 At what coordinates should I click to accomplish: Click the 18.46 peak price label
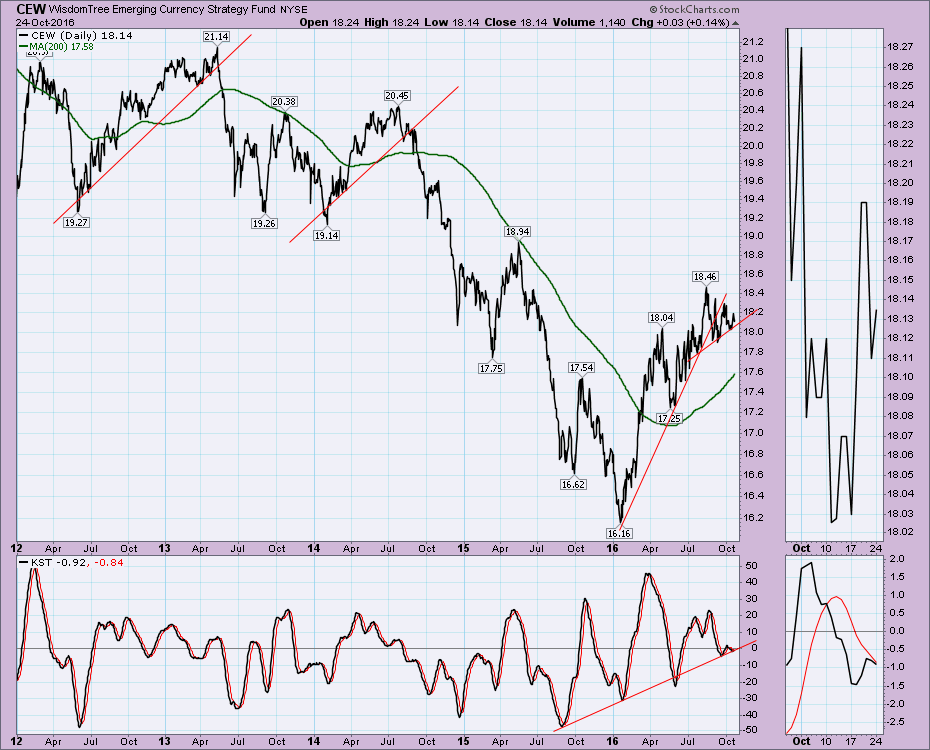point(705,276)
